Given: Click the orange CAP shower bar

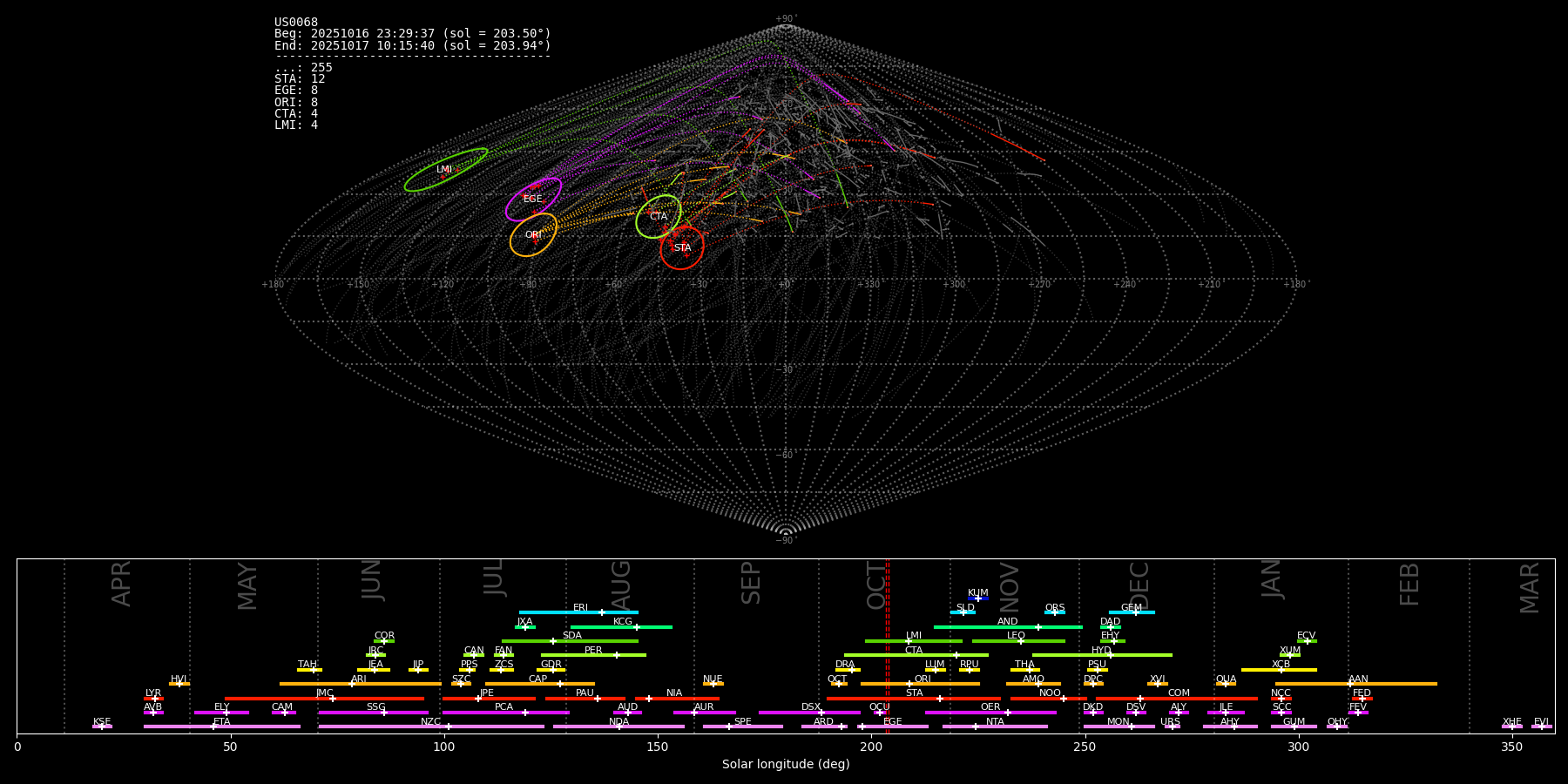Looking at the screenshot, I should pyautogui.click(x=540, y=684).
